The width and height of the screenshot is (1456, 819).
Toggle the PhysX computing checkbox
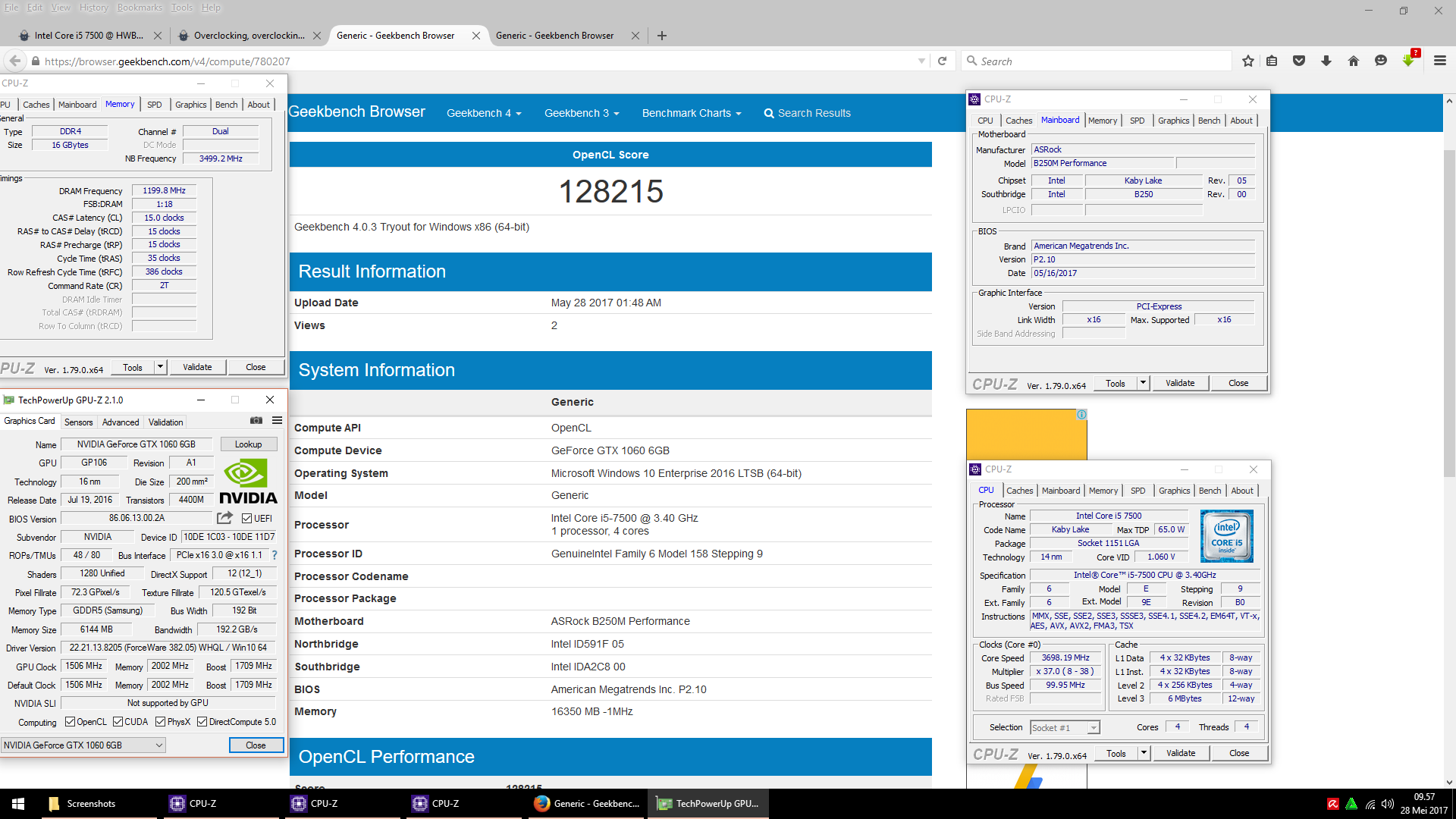point(160,721)
